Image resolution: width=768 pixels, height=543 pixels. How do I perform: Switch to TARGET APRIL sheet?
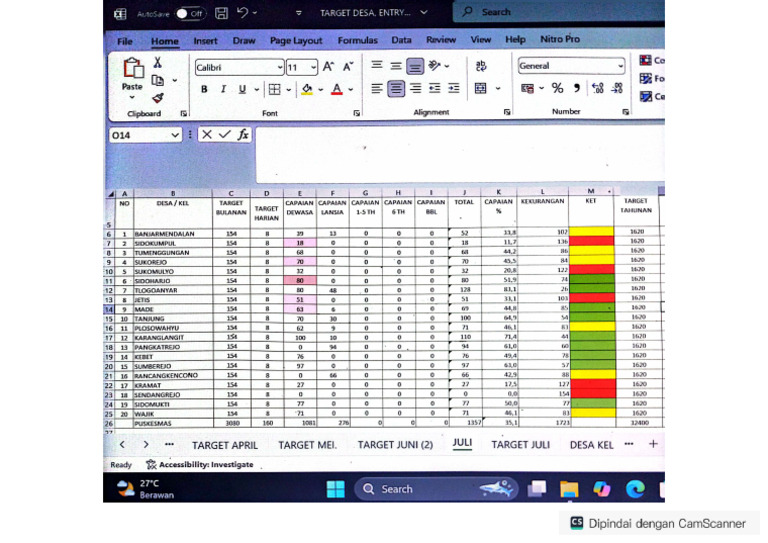point(225,446)
